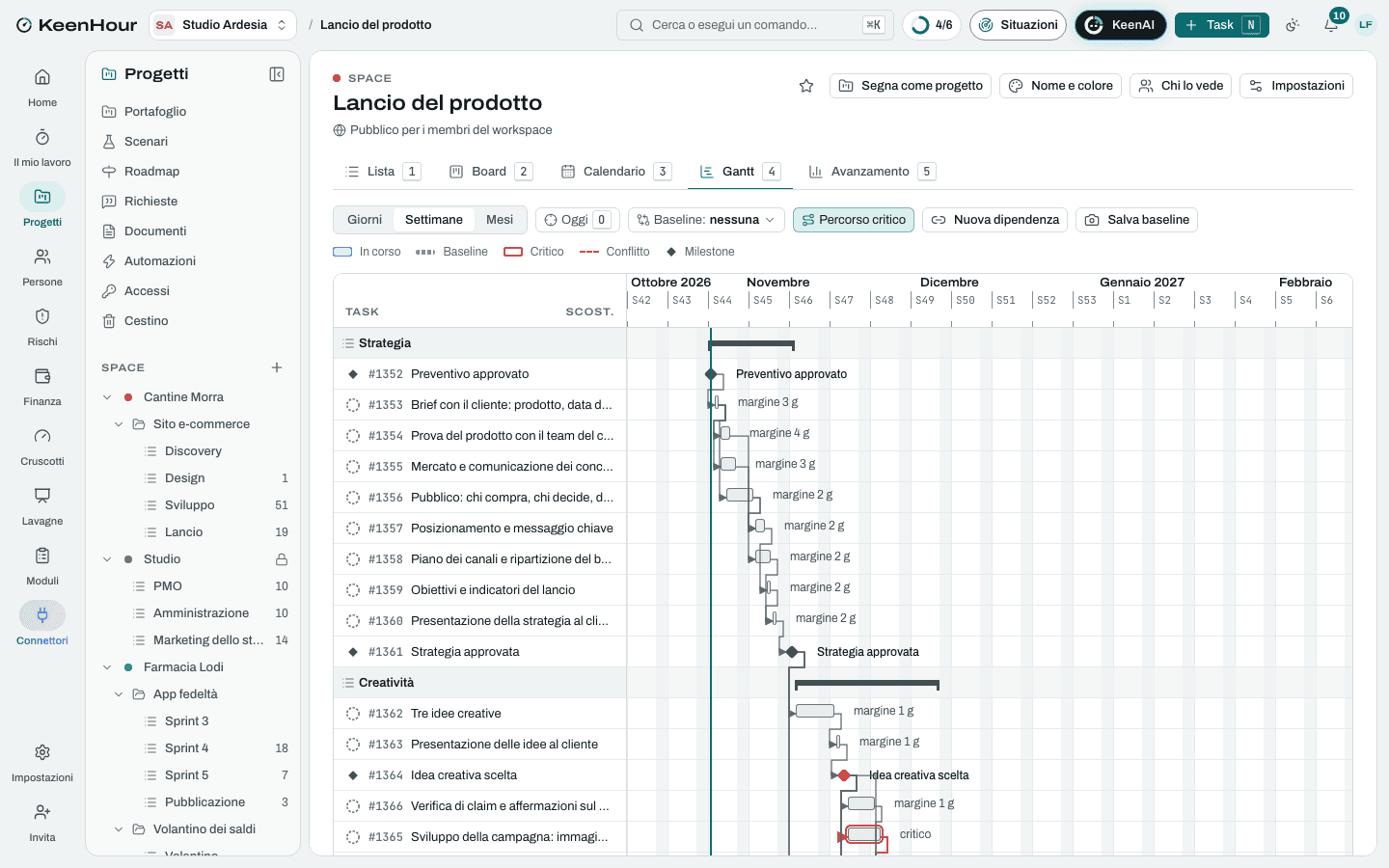Switch to Board tab
The width and height of the screenshot is (1389, 868).
point(490,172)
